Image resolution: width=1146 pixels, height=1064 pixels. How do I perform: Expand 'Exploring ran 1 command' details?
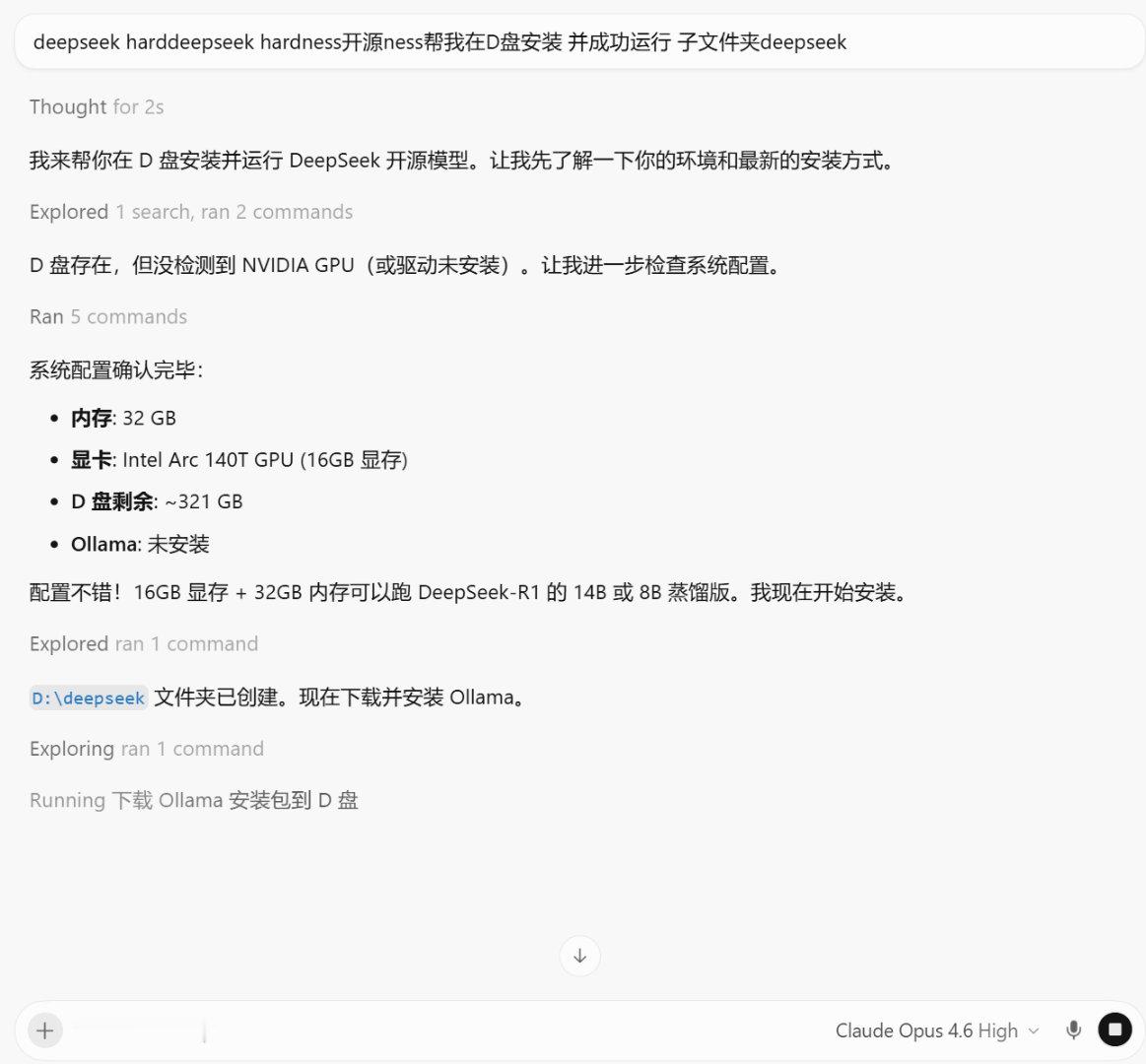click(146, 749)
